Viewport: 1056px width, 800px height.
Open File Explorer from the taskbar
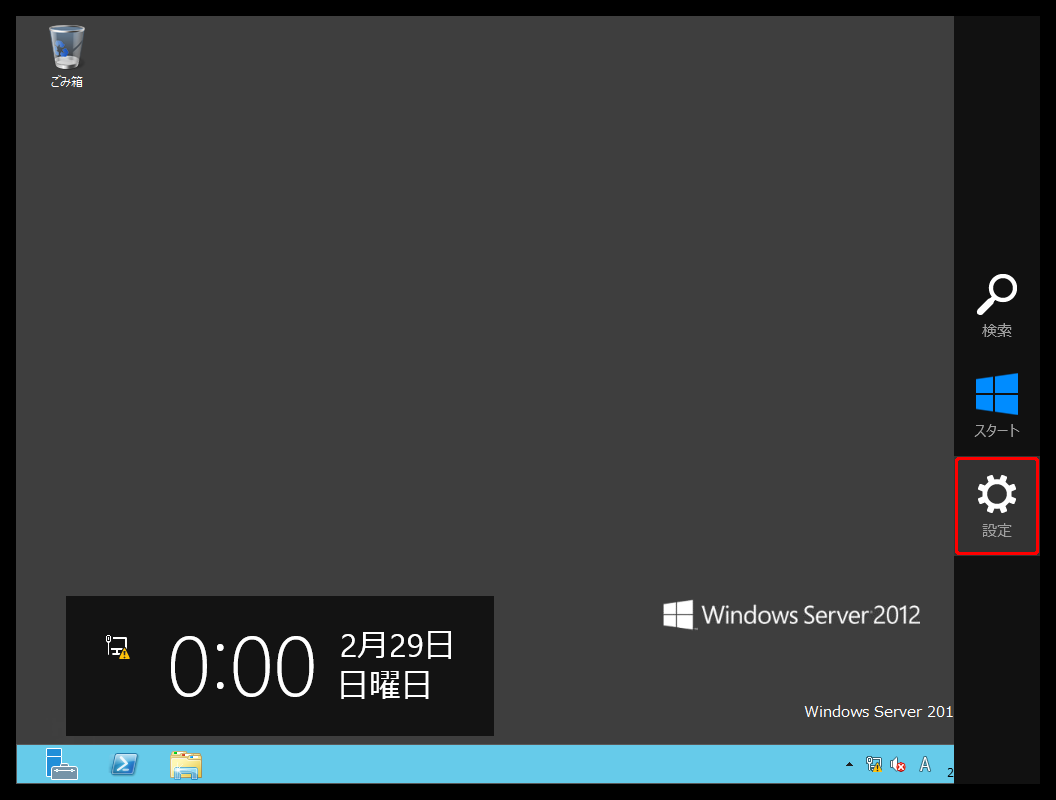coord(186,765)
